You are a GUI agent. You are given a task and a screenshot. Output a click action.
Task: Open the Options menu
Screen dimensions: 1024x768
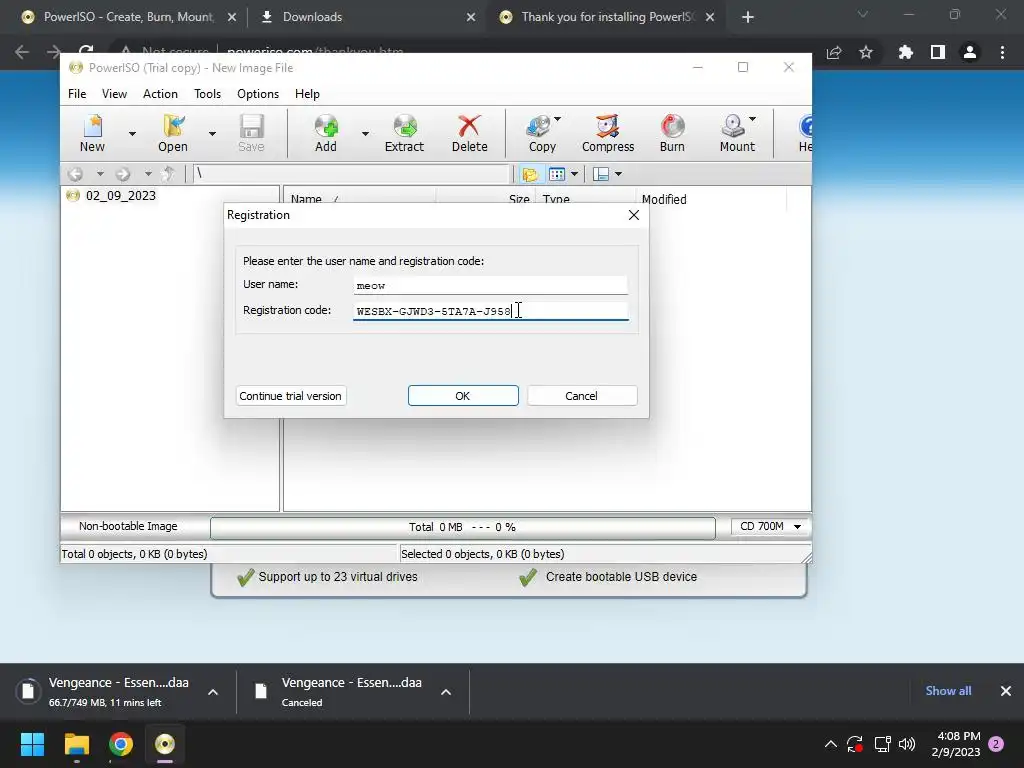coord(258,94)
